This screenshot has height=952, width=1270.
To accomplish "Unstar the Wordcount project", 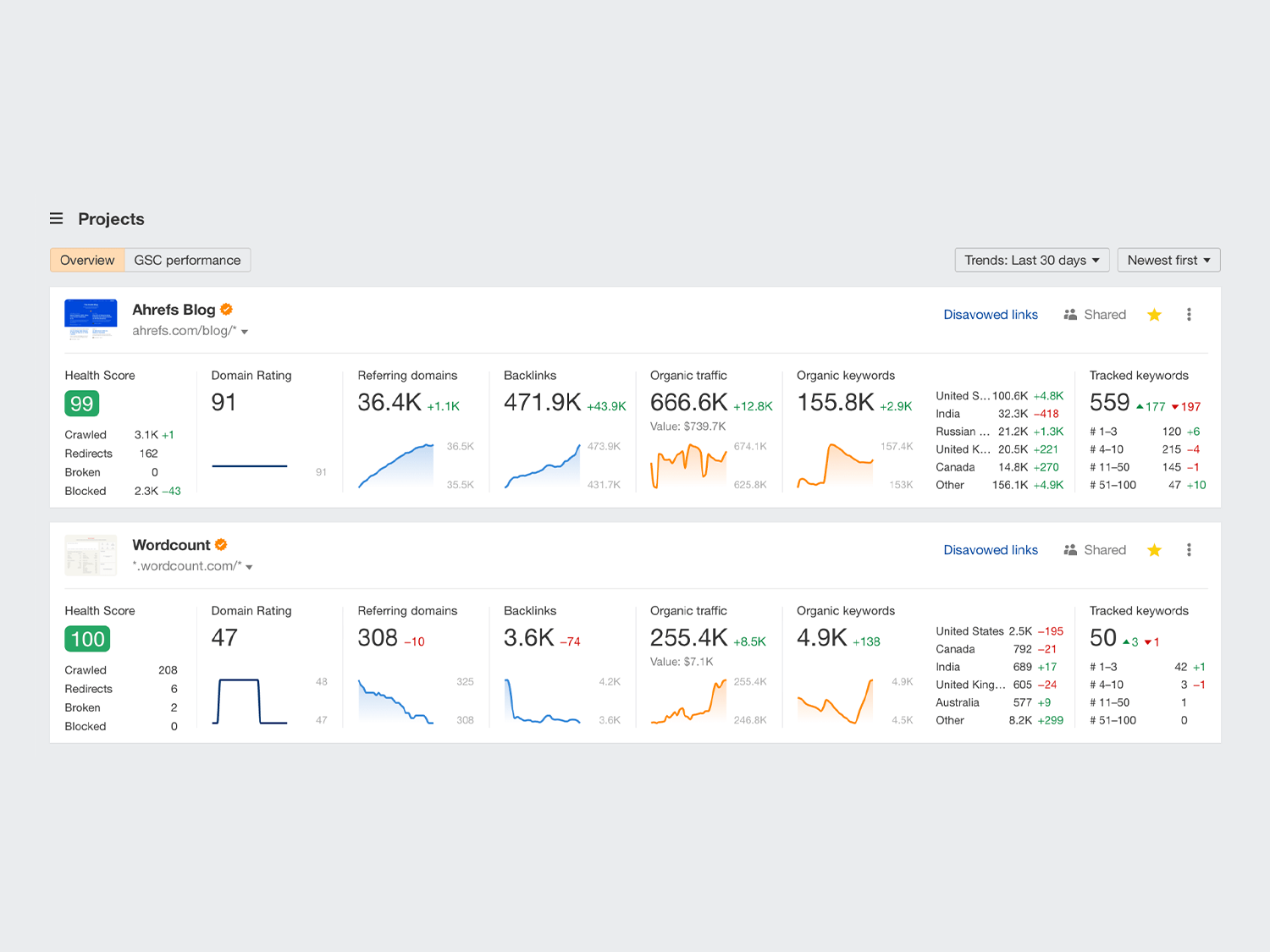I will [x=1154, y=550].
